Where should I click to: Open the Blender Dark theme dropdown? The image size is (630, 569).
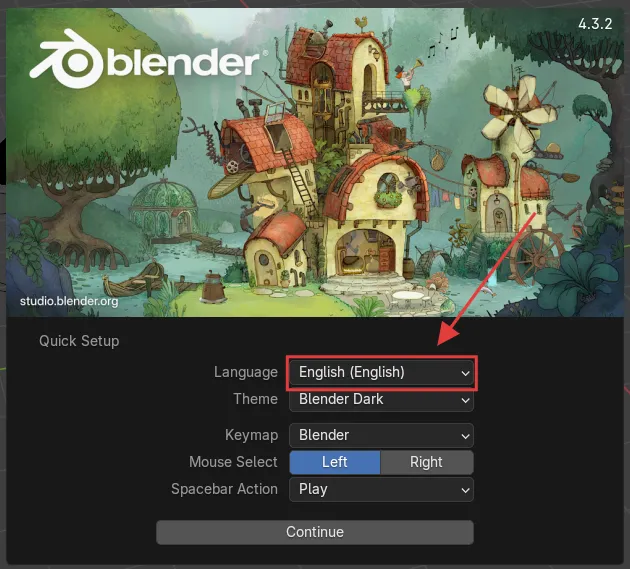381,399
